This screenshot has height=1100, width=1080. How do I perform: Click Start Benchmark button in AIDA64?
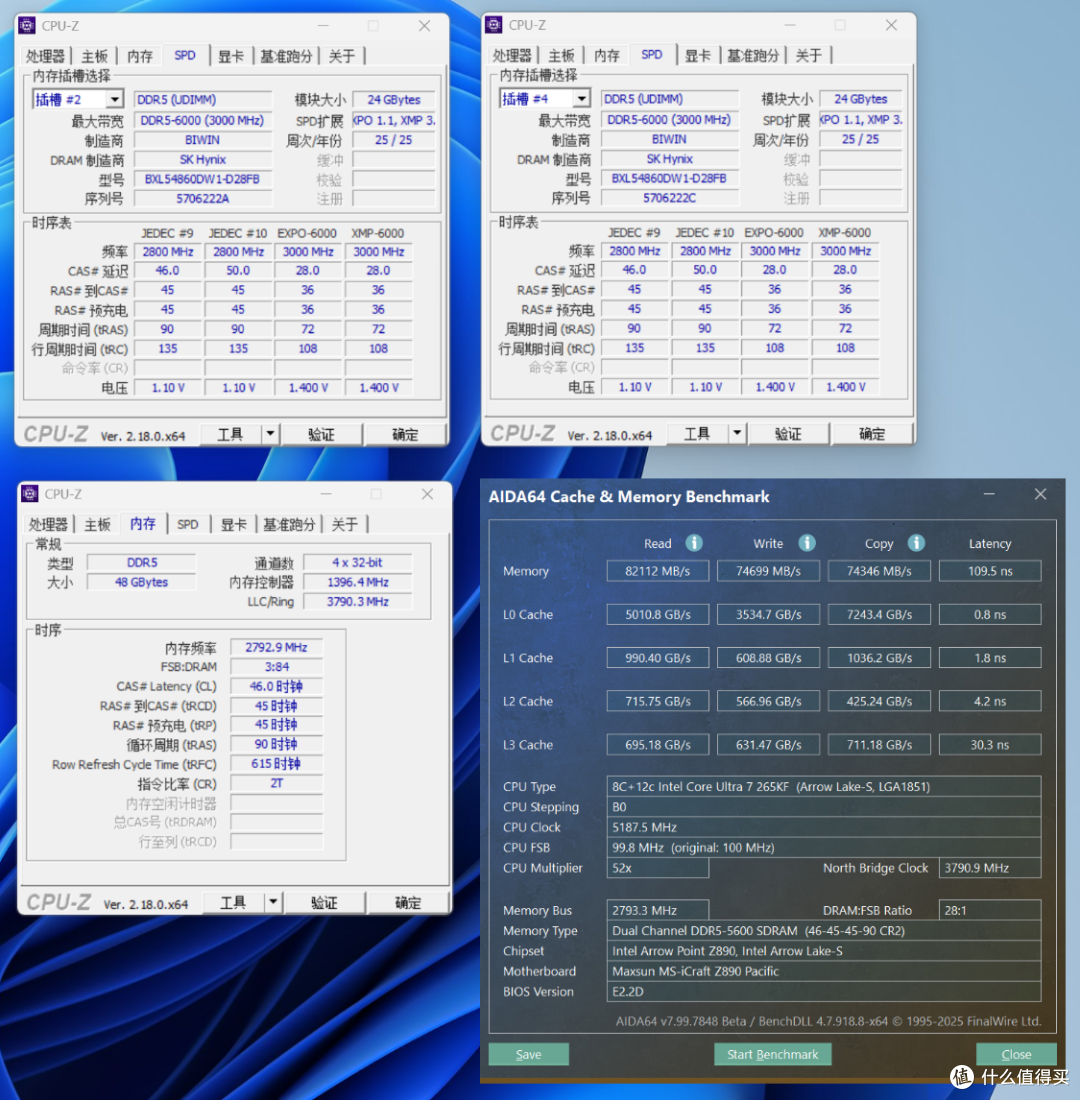pos(773,1054)
